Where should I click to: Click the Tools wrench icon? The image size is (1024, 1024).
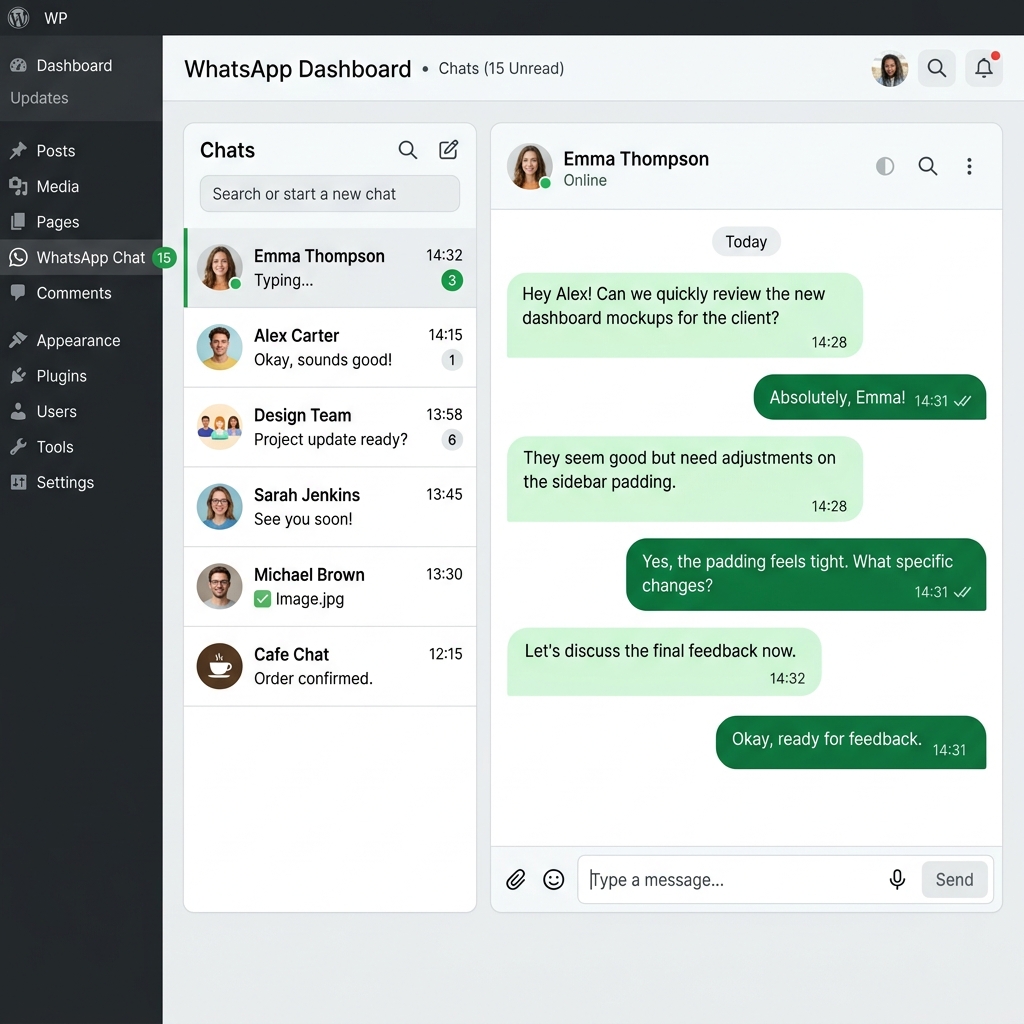tap(18, 447)
